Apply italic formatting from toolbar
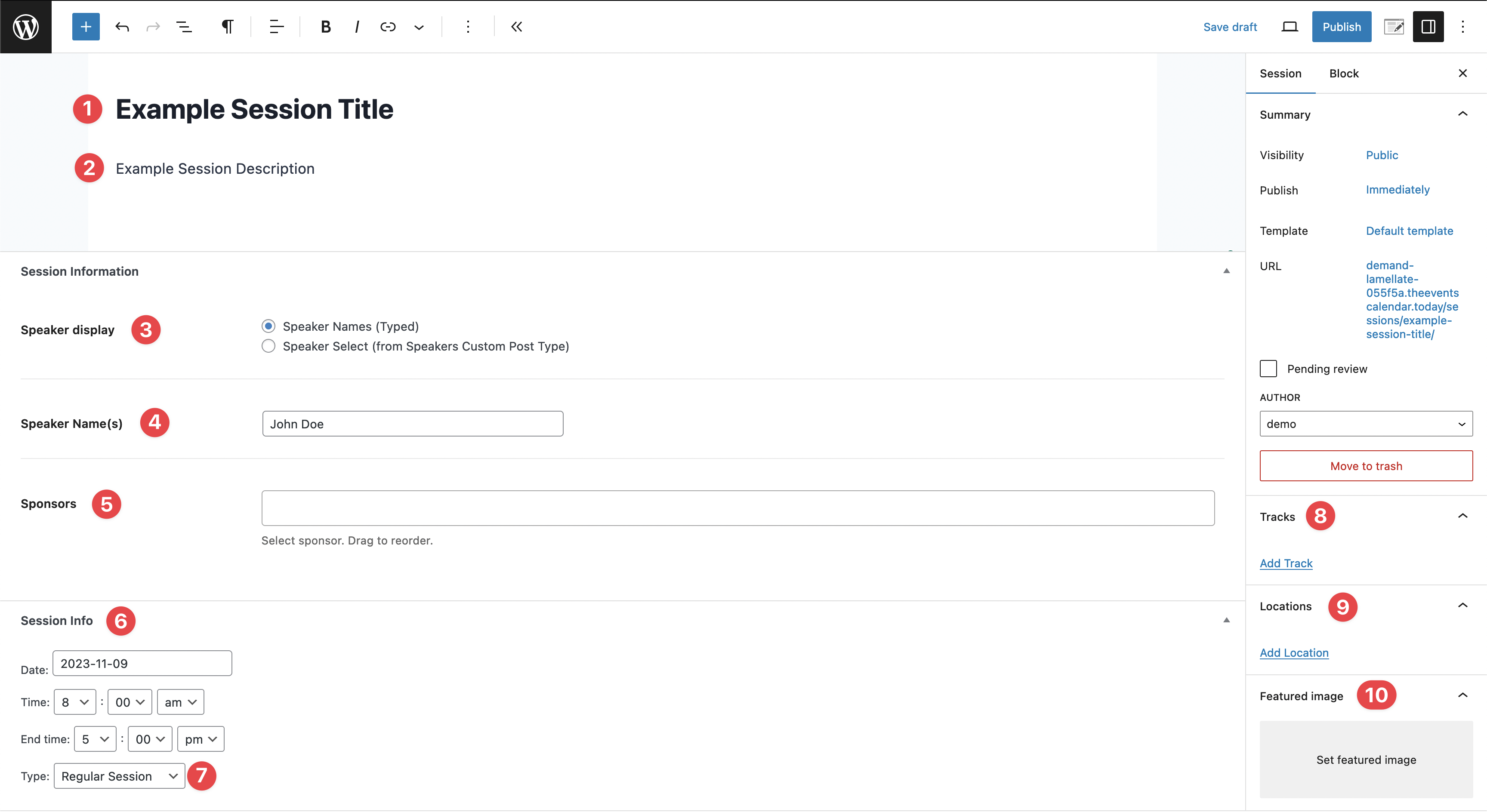 (357, 27)
